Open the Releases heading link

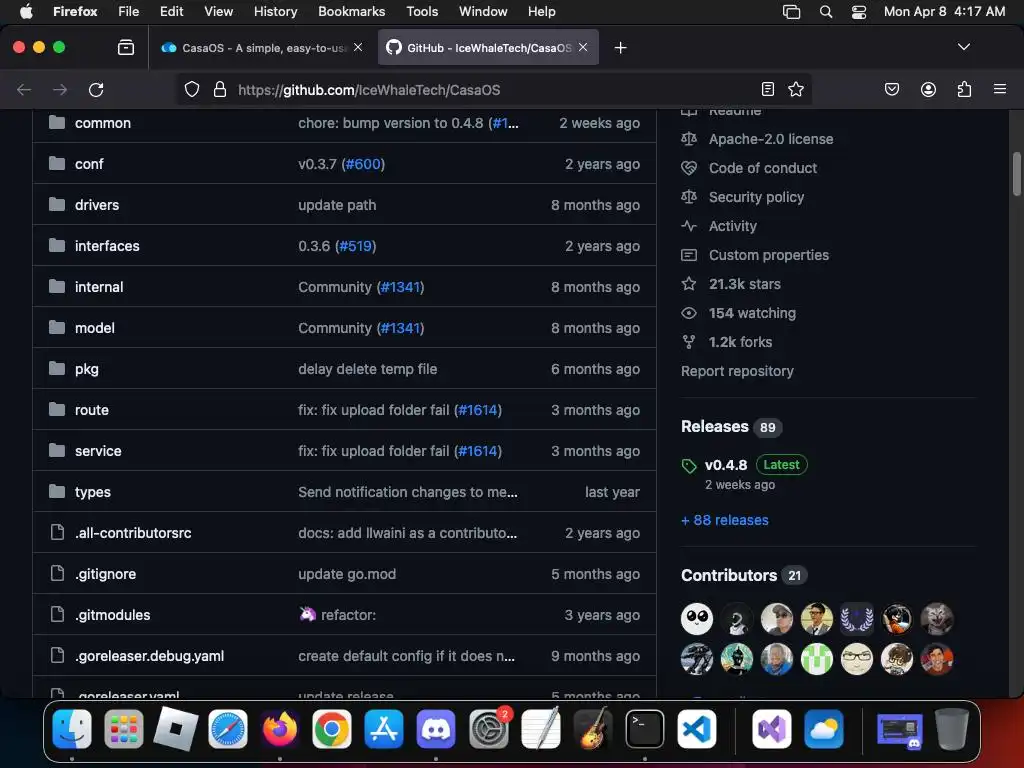tap(714, 426)
